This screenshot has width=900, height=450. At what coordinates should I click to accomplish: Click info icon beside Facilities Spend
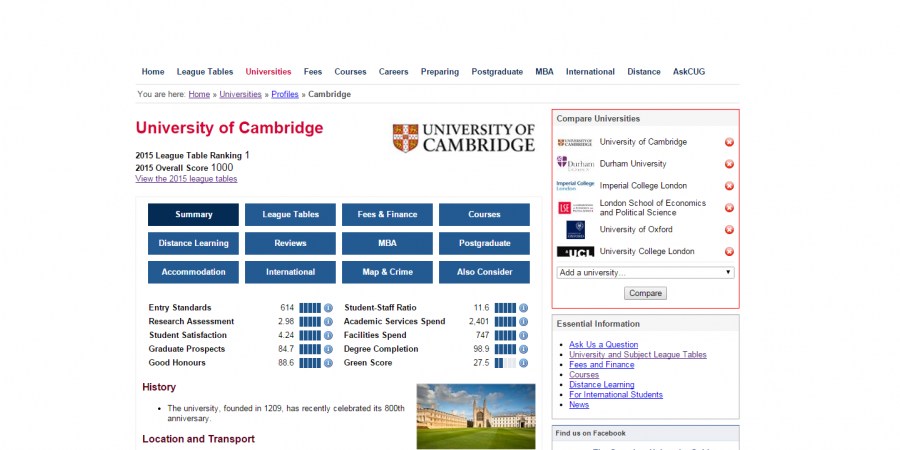(523, 335)
